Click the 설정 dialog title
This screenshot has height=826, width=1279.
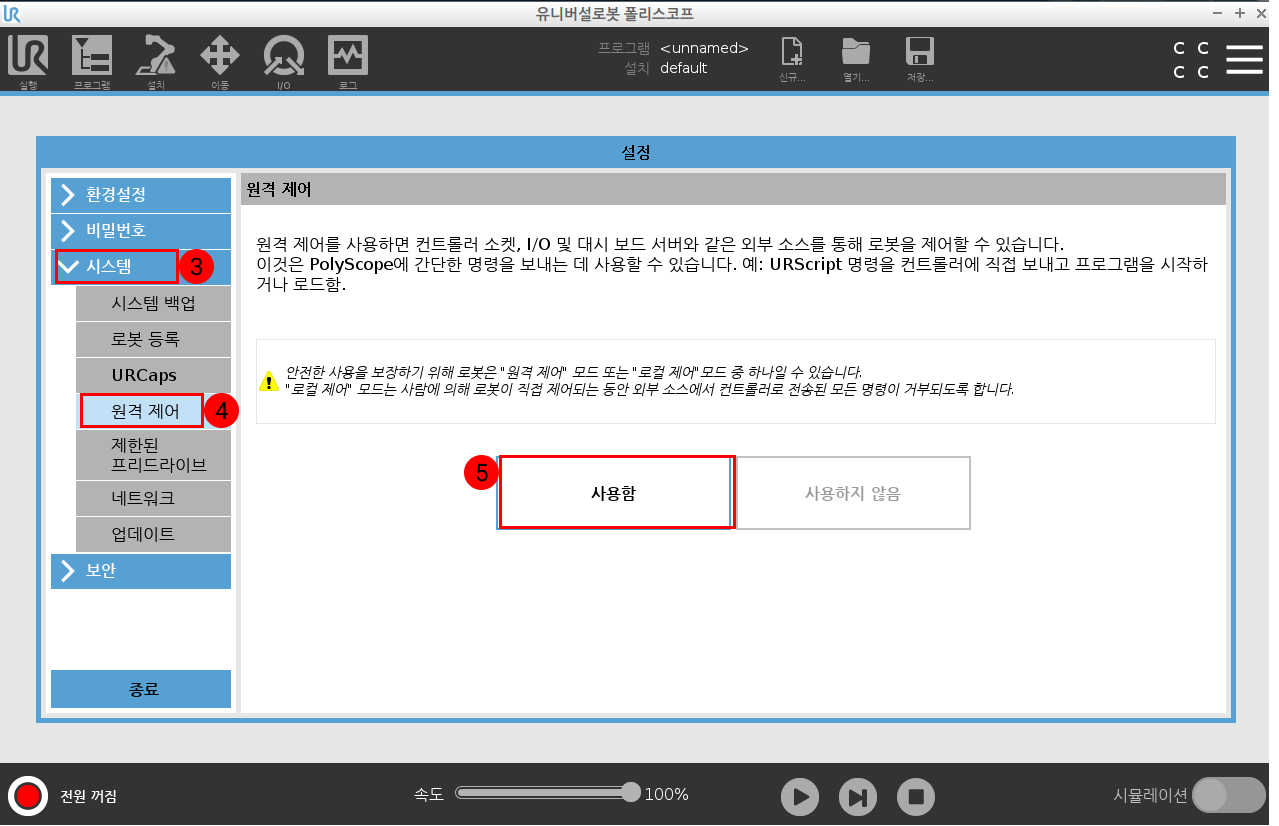636,152
